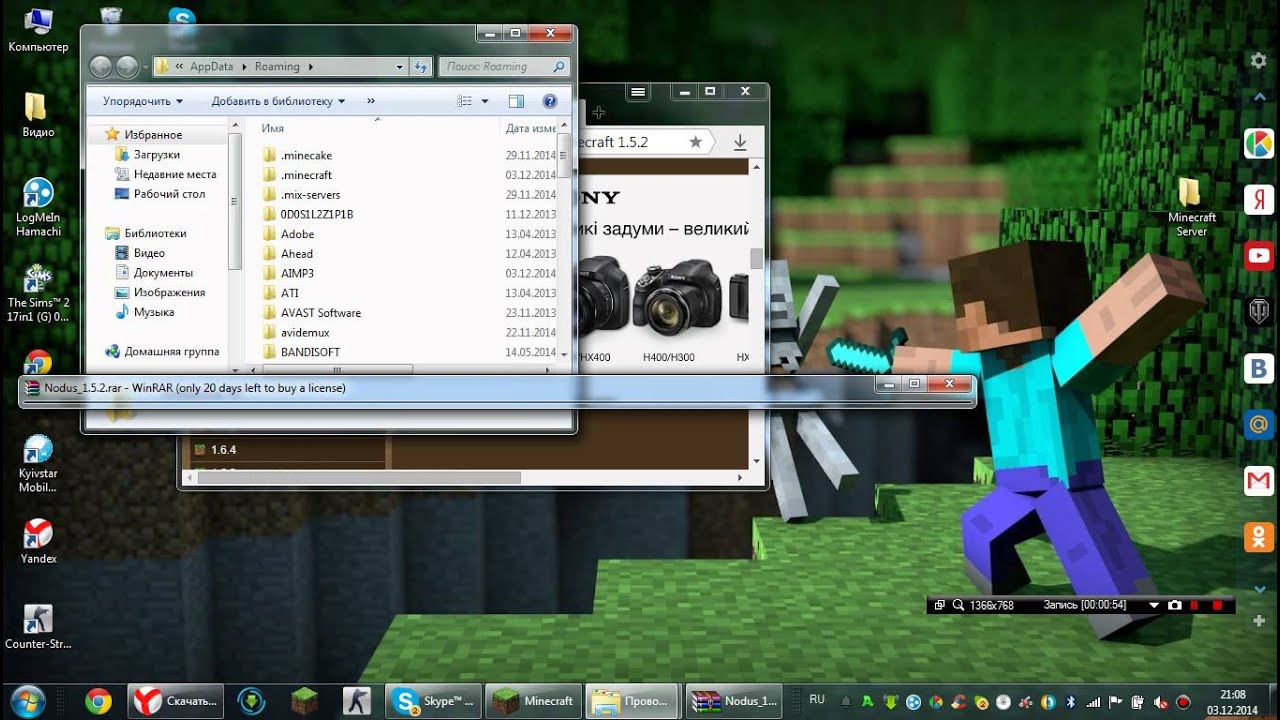Screen dimensions: 1280x720
Task: Open Музыка library
Action: tap(154, 312)
